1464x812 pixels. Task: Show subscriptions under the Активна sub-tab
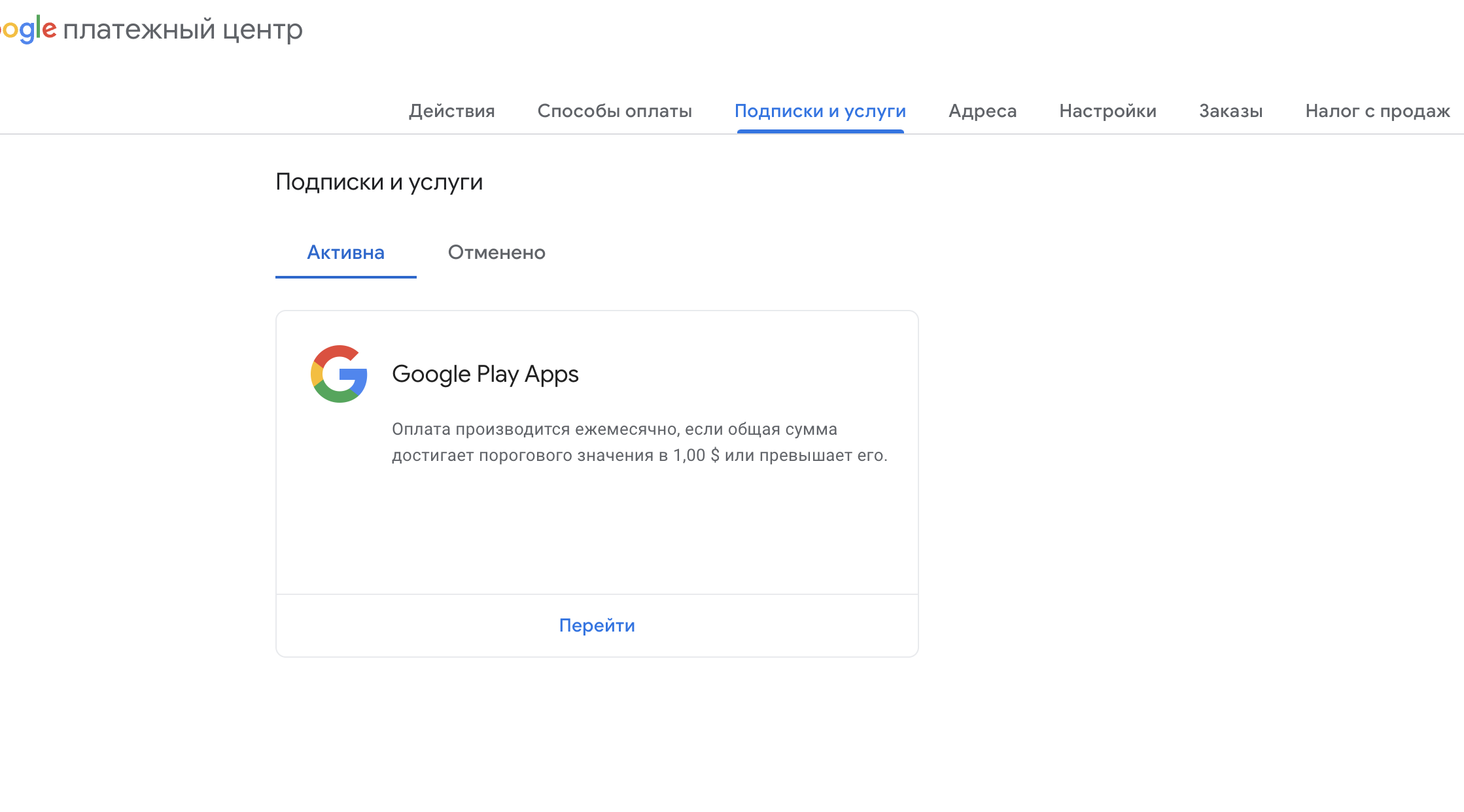click(345, 252)
